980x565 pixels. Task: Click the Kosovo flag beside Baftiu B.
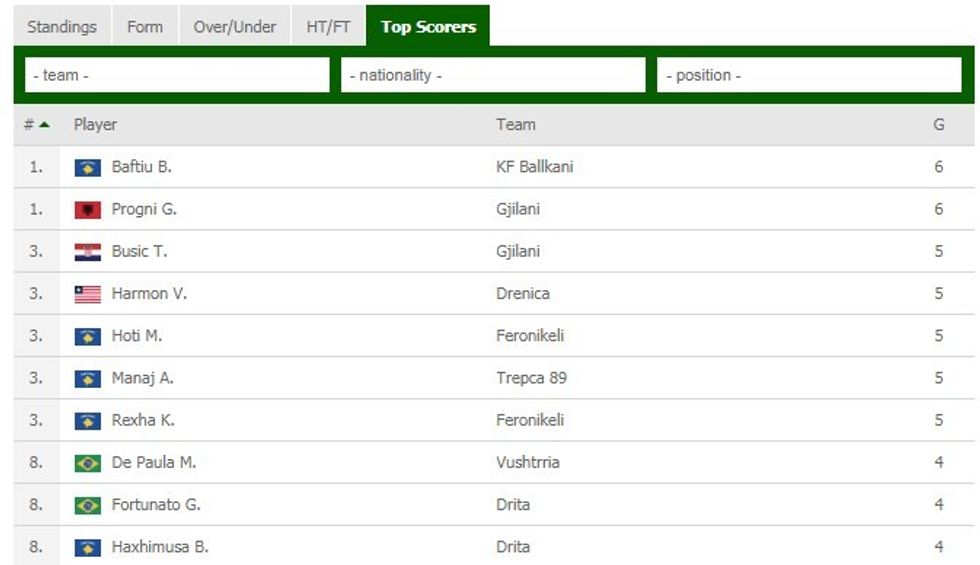88,168
